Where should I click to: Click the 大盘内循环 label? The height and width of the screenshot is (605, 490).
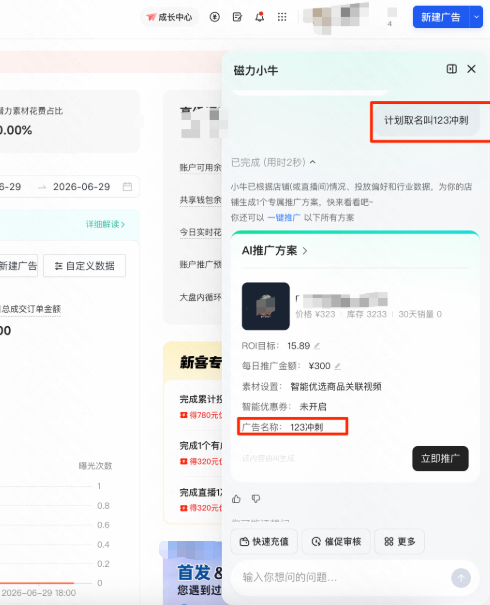tap(200, 297)
